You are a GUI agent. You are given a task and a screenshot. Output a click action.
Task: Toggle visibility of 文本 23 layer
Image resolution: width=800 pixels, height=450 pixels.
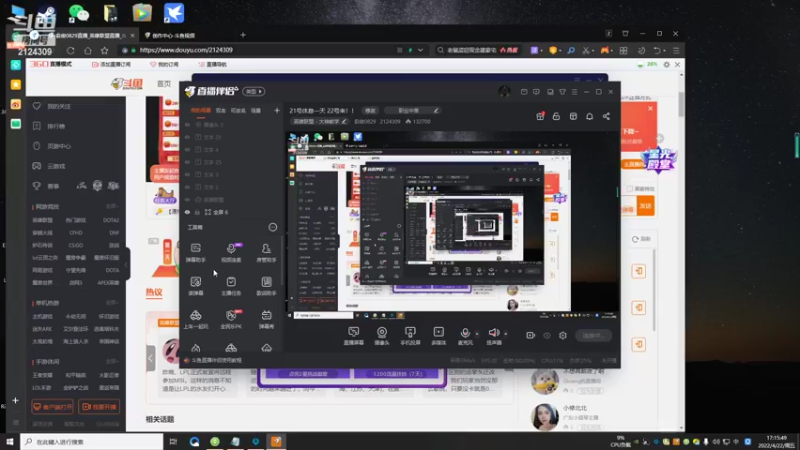pyautogui.click(x=188, y=137)
